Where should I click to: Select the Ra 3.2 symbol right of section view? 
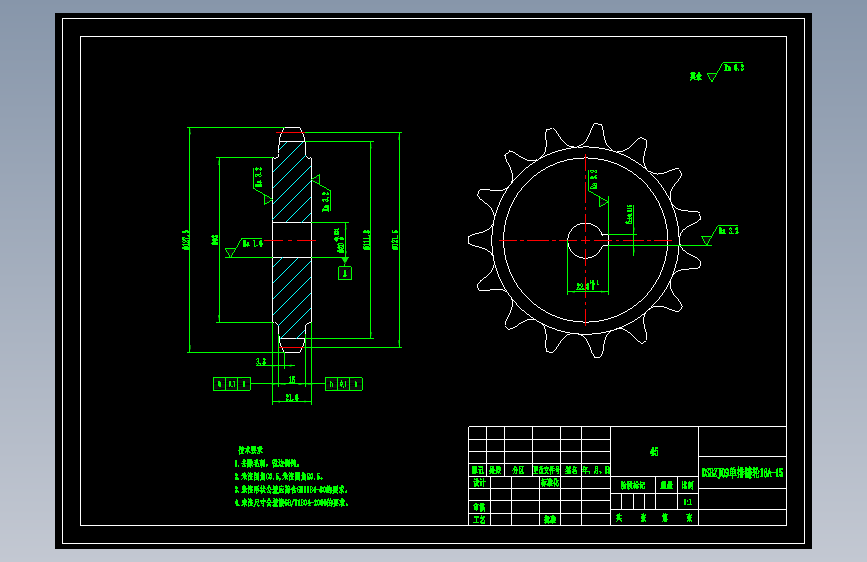click(322, 194)
